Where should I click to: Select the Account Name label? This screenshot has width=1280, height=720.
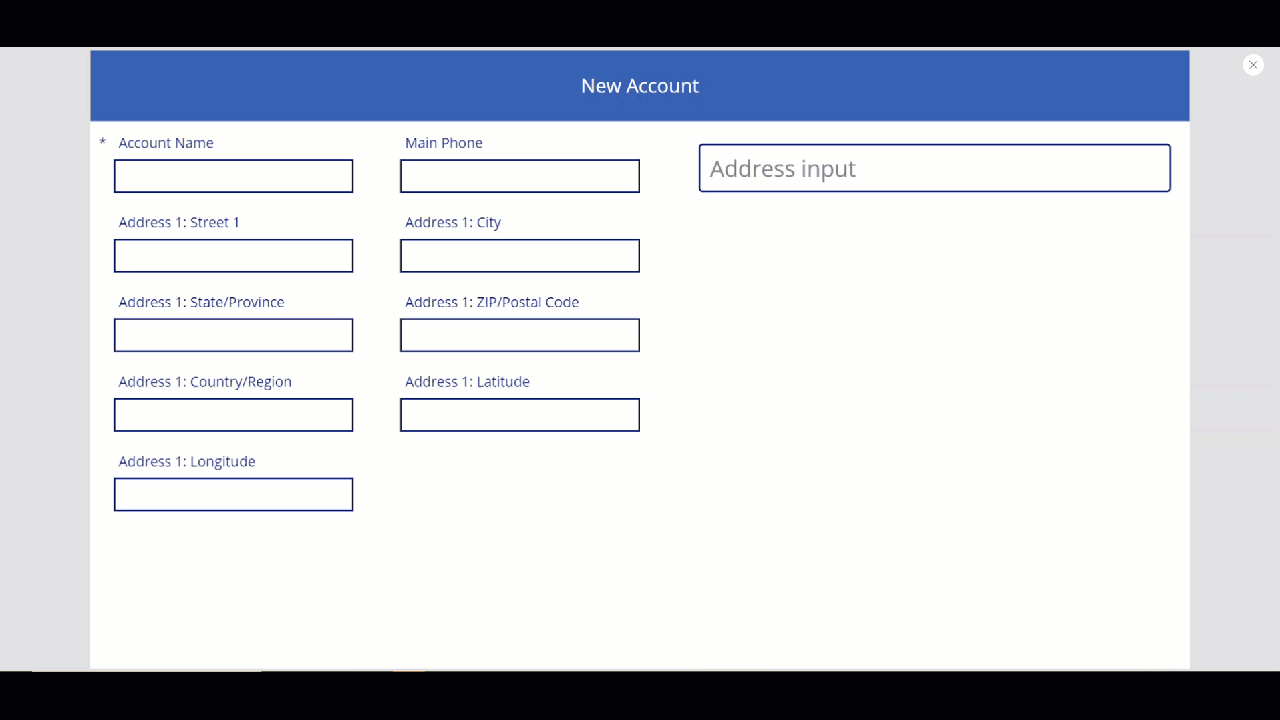[x=166, y=142]
